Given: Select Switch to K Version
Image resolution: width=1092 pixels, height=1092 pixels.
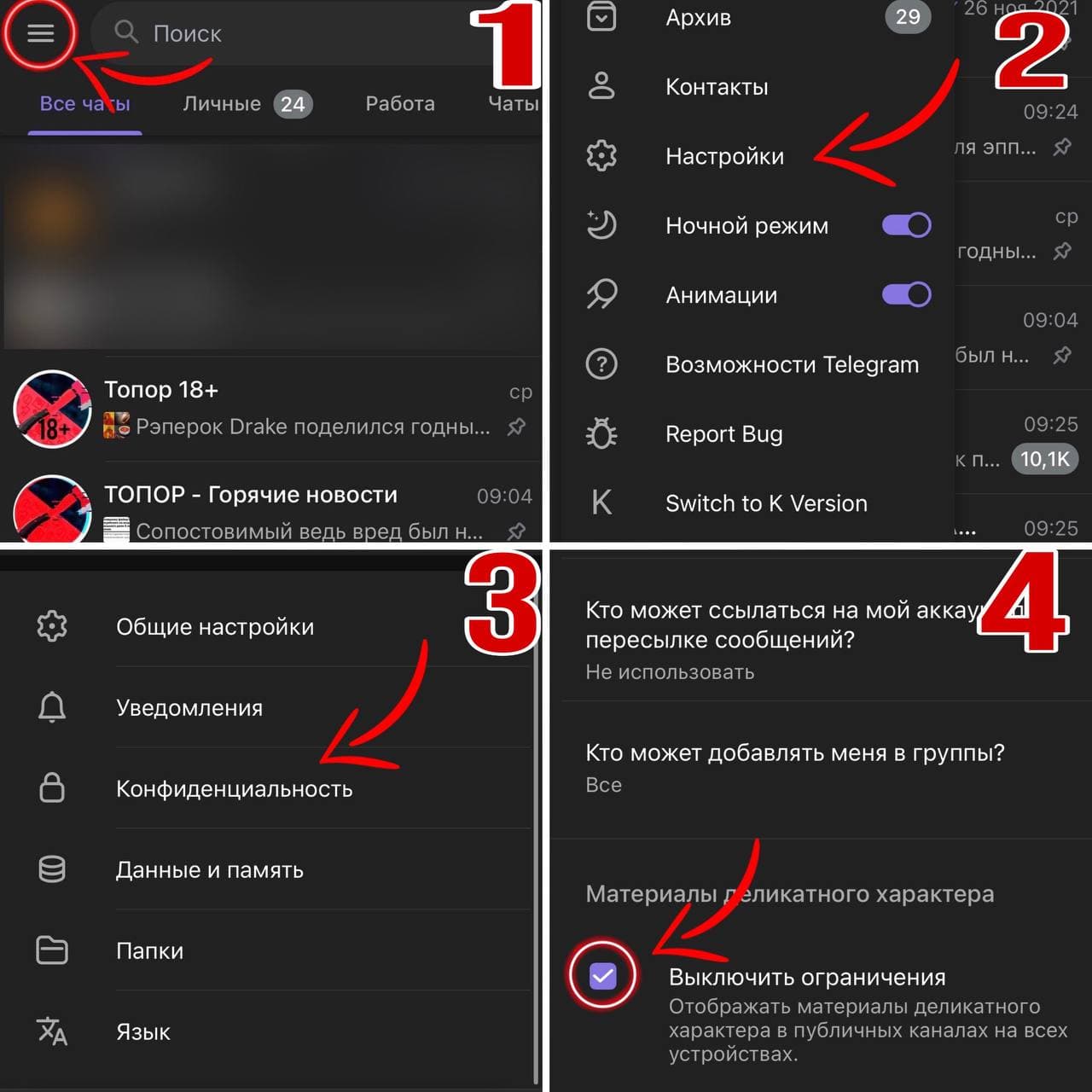Looking at the screenshot, I should pos(766,503).
